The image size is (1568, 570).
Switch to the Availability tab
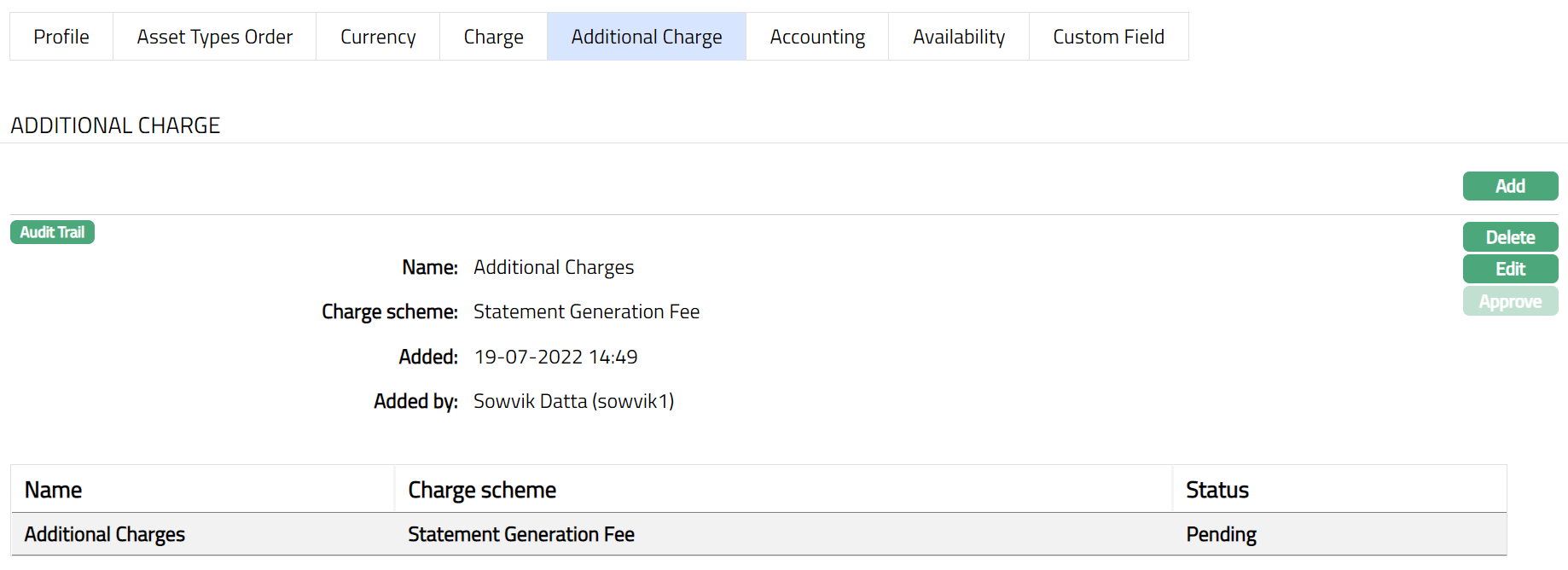[958, 37]
